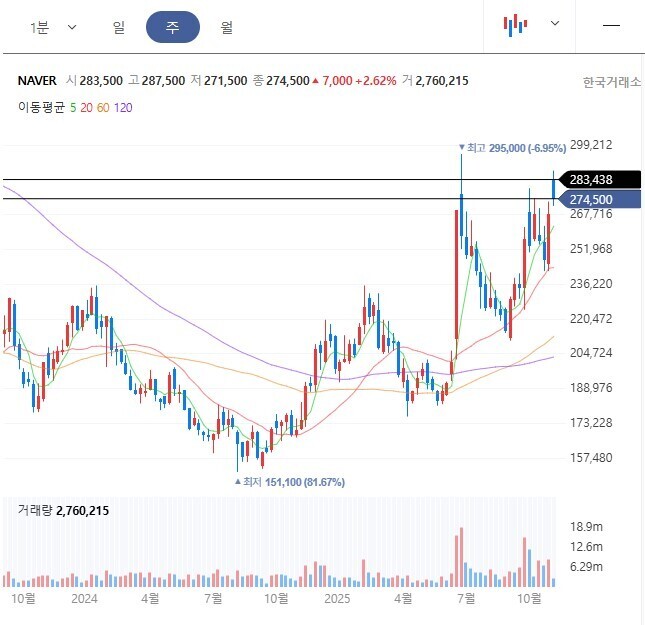The image size is (645, 625).
Task: Click the 거래량 2,760,215 volume label
Action: tap(63, 511)
